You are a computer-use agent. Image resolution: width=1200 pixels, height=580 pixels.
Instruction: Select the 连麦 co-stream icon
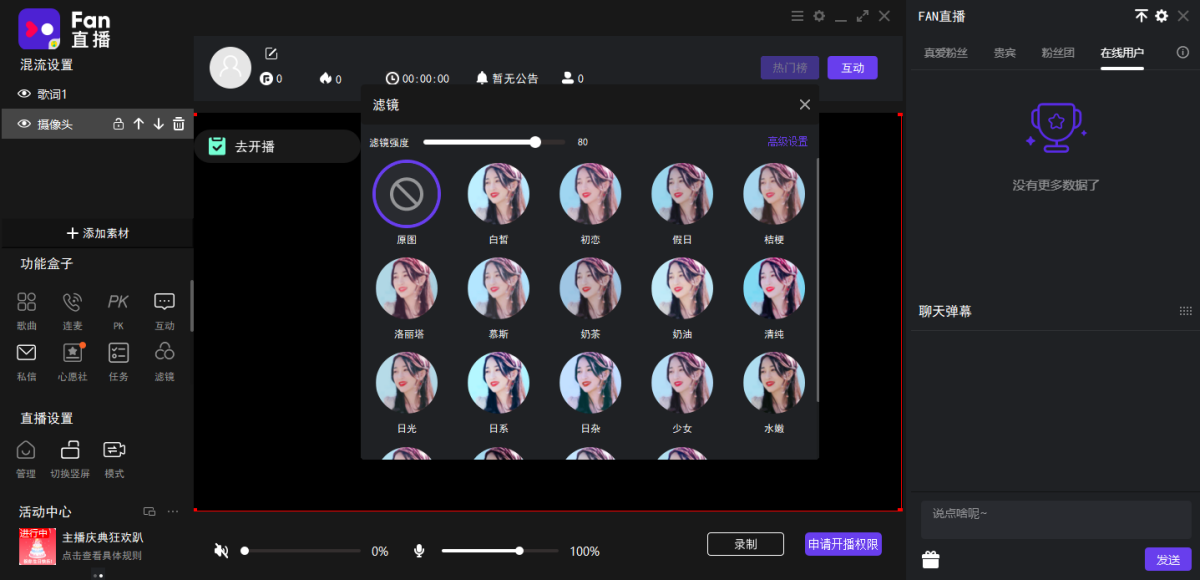[x=71, y=301]
